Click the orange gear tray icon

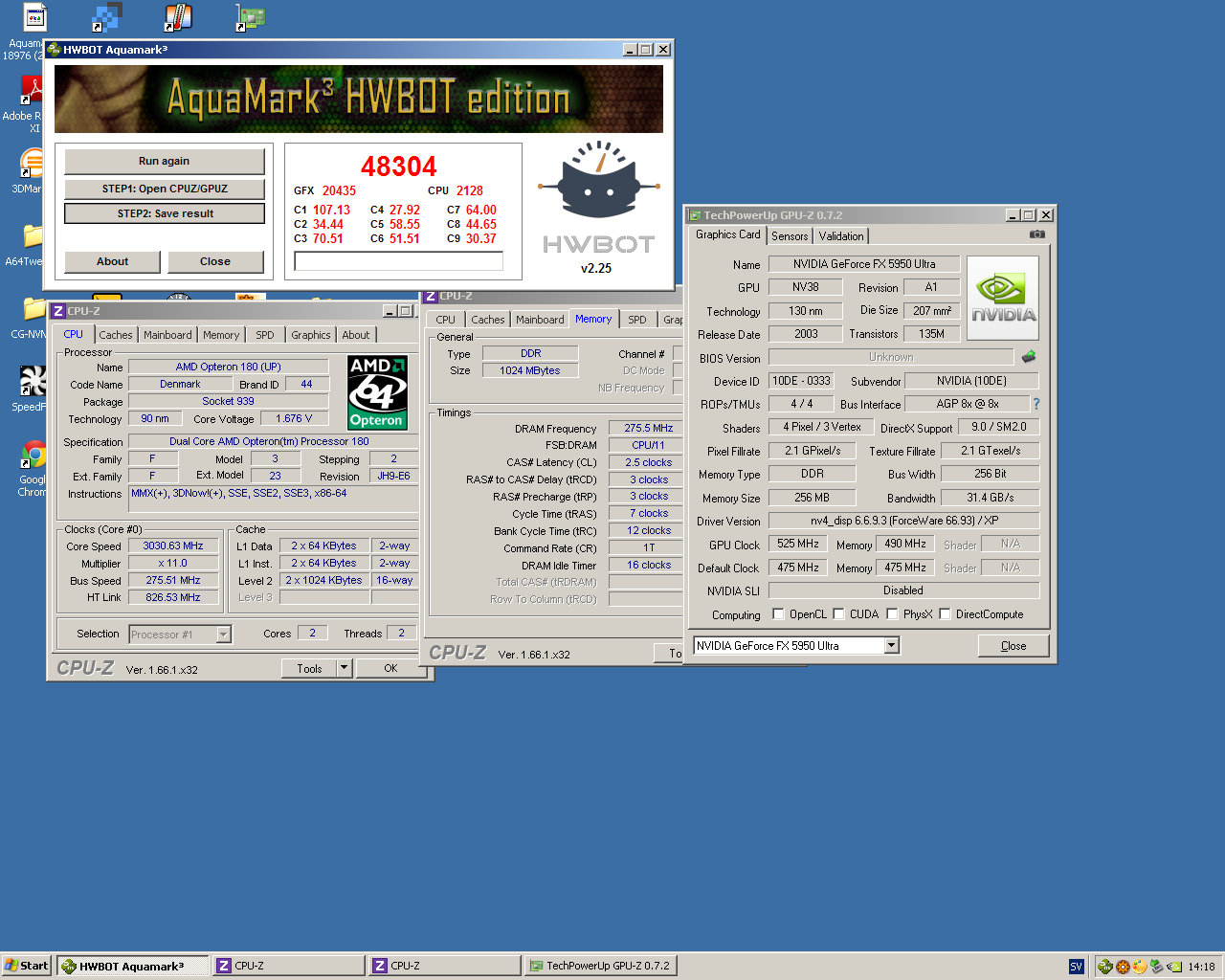pyautogui.click(x=1123, y=967)
